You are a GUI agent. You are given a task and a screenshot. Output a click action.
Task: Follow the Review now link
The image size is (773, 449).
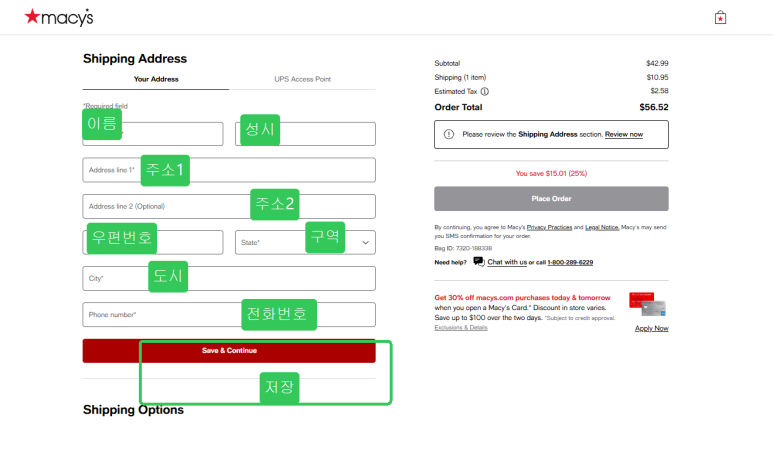pos(624,134)
